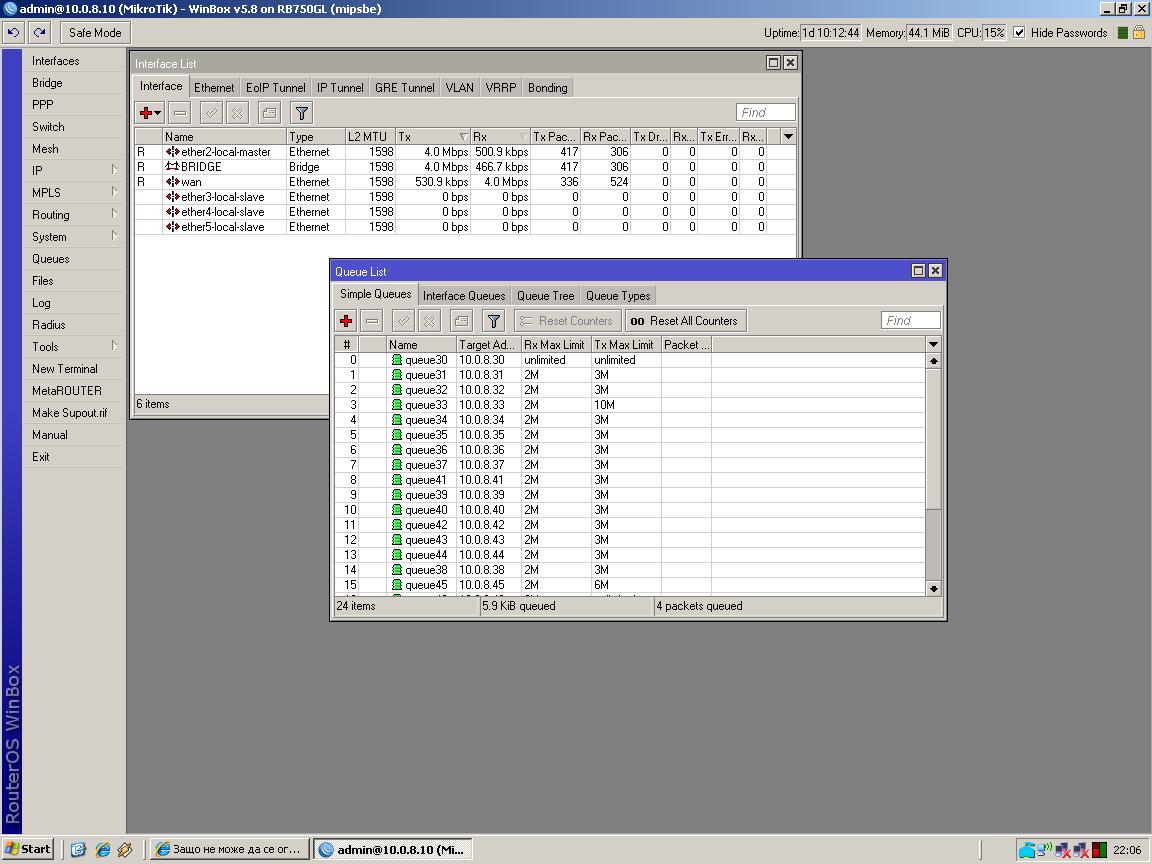Switch to the Queue Tree tab
The image size is (1152, 864).
(x=545, y=296)
